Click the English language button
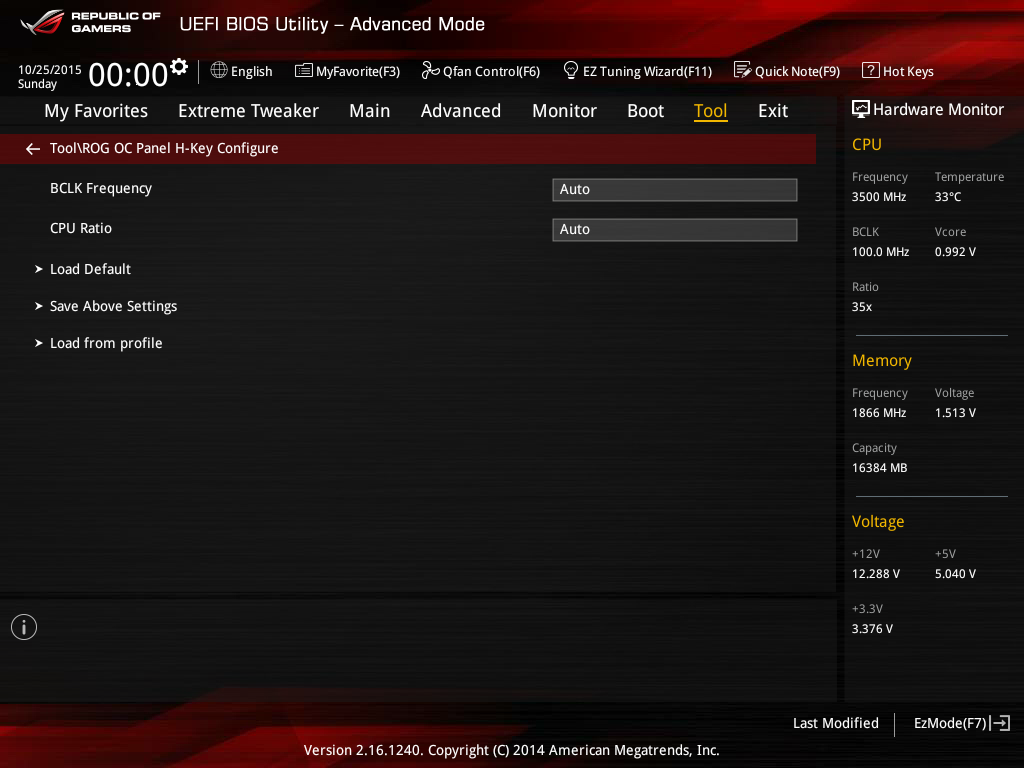Viewport: 1024px width, 768px height. pos(242,71)
